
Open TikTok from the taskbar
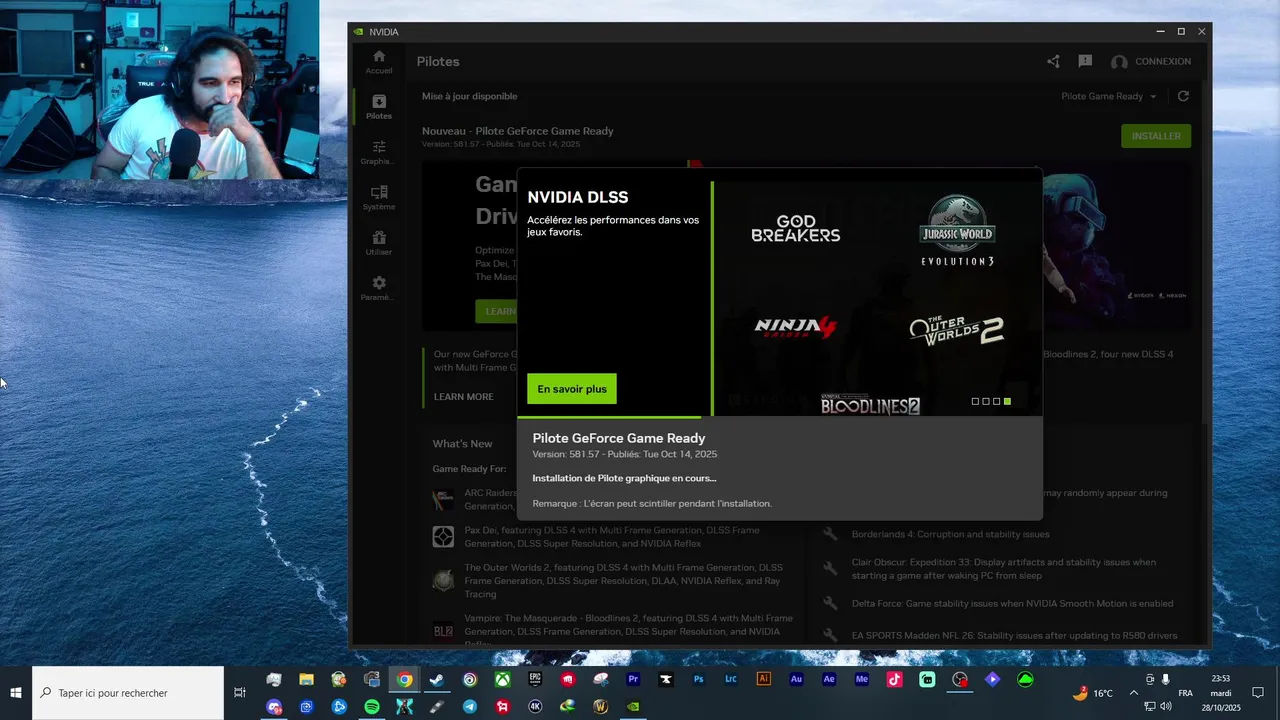[x=894, y=680]
